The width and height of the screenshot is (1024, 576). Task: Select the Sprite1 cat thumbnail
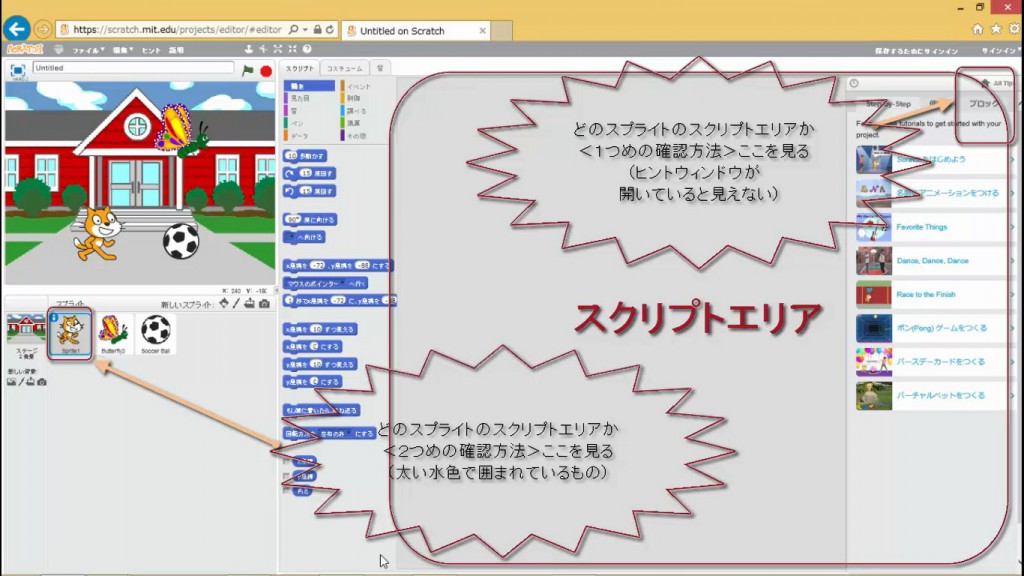point(70,334)
